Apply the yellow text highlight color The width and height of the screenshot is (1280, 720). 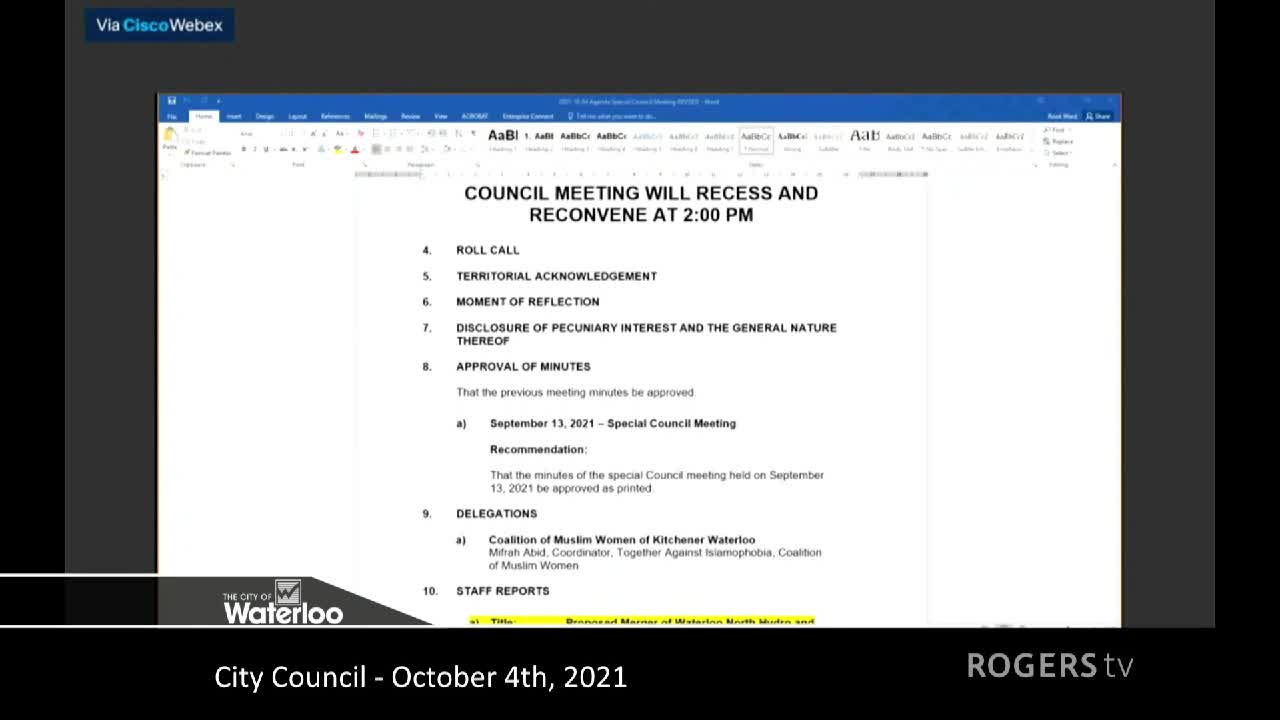[338, 149]
